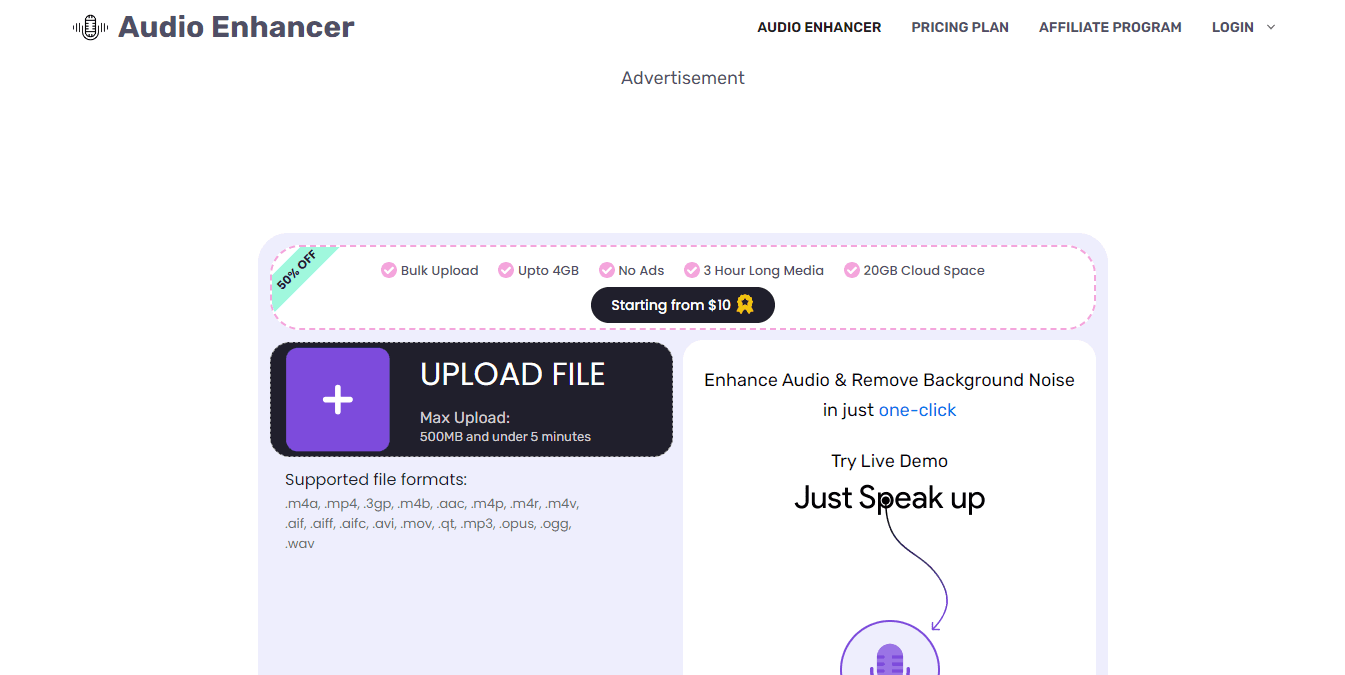The height and width of the screenshot is (675, 1345).
Task: Click the microphone logo icon
Action: pos(90,27)
